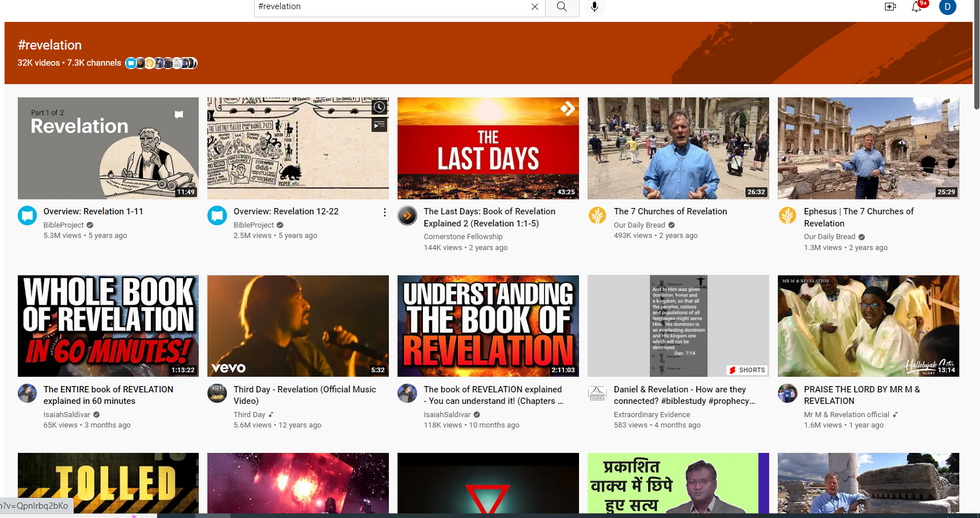Open BibleProject channel name under Revelation 1-11
Viewport: 980px width, 518px height.
[63, 225]
